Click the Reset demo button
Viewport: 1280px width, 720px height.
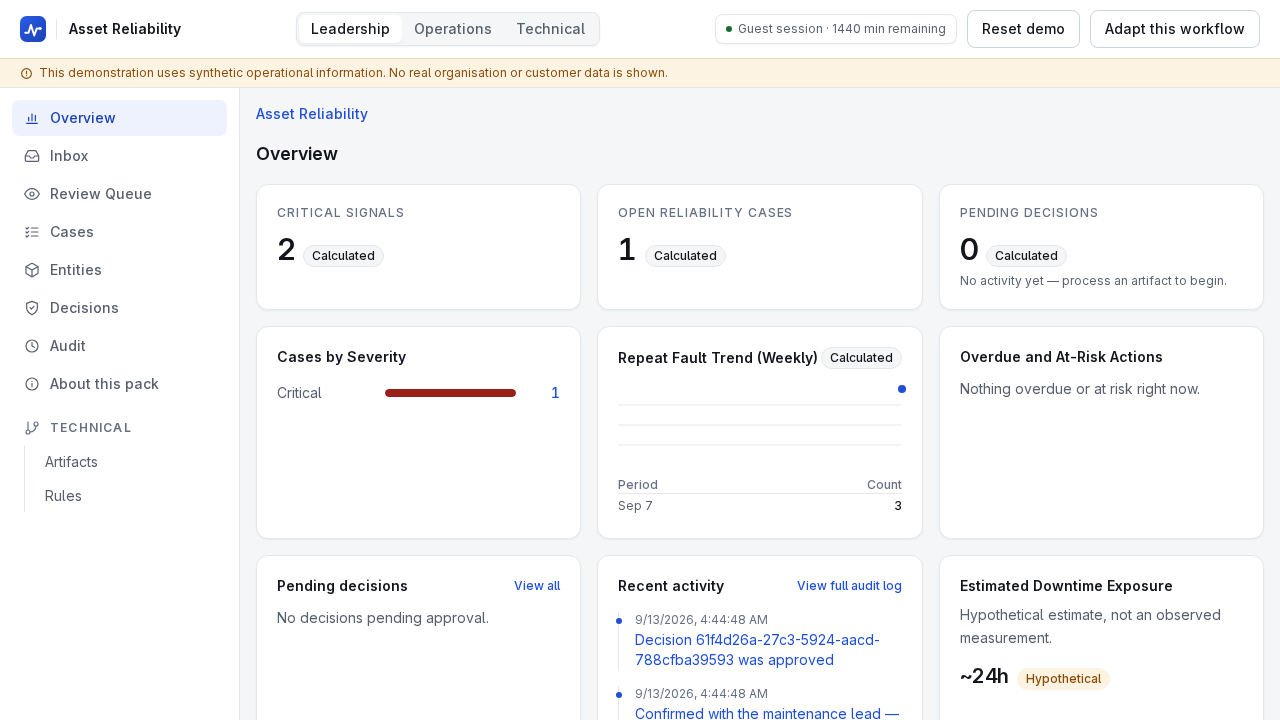tap(1023, 29)
